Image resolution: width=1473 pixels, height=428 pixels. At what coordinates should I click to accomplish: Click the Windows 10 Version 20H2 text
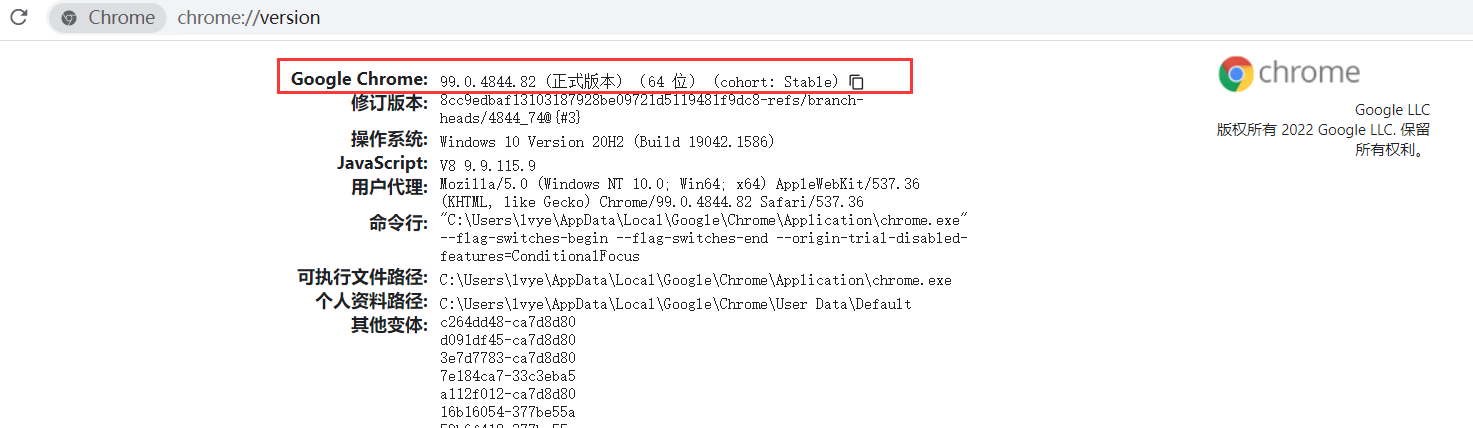pyautogui.click(x=607, y=142)
